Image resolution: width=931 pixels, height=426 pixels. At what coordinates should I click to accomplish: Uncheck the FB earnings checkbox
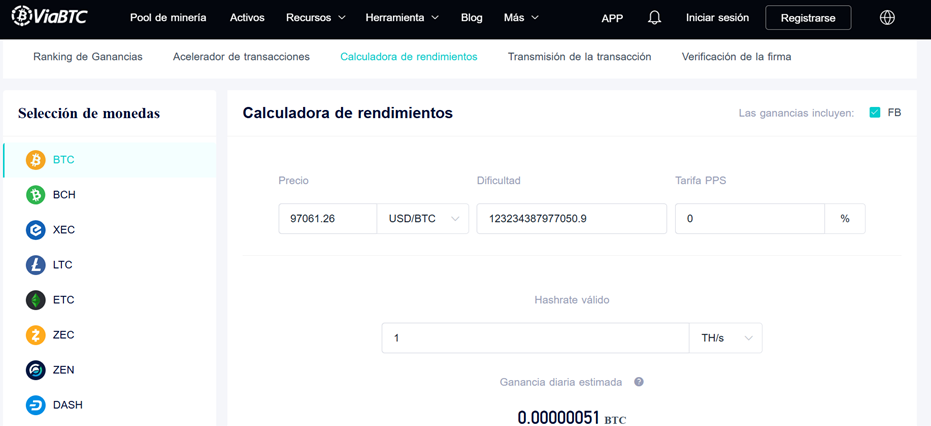[875, 112]
